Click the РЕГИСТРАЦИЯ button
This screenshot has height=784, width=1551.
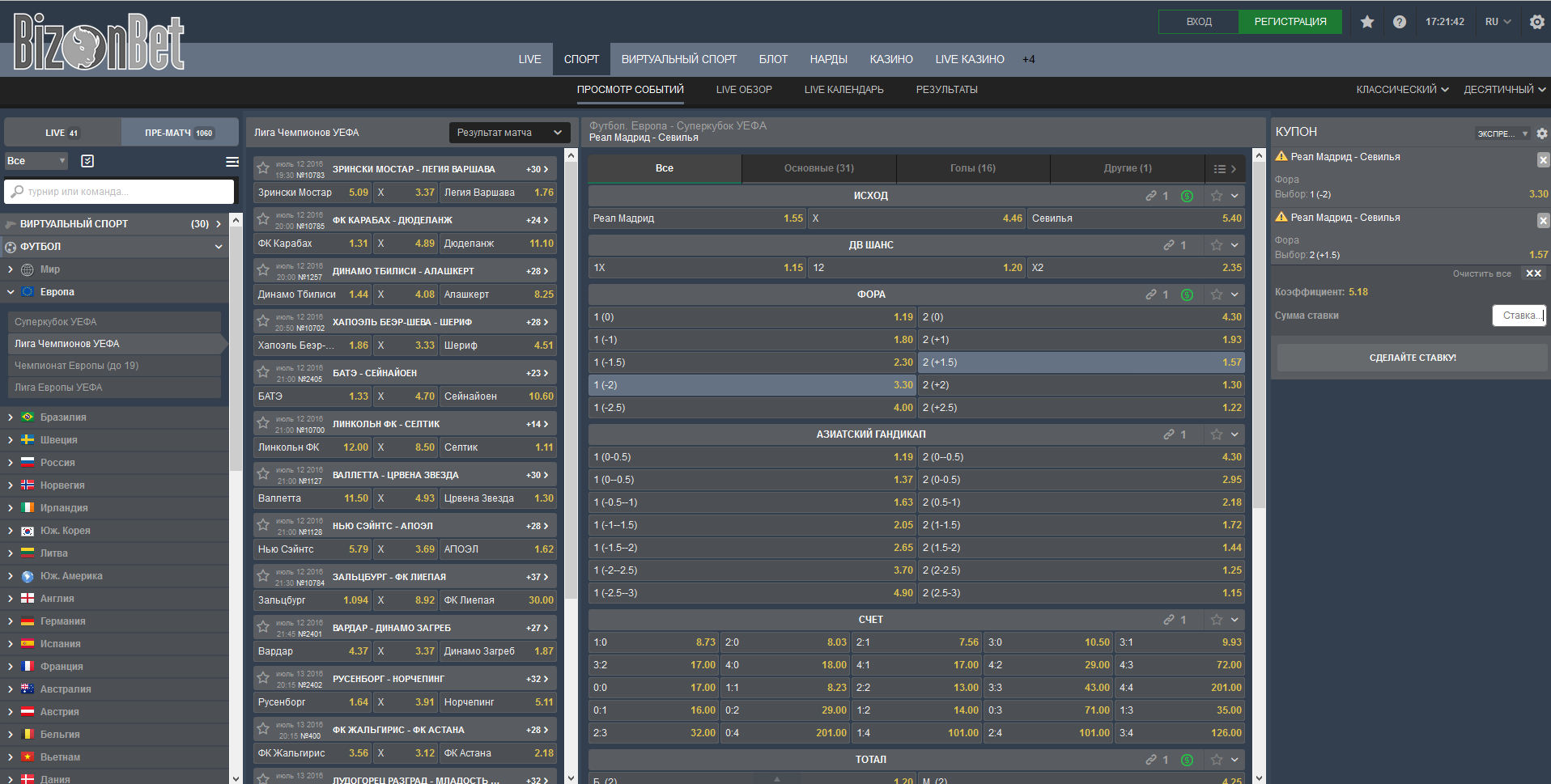(1290, 22)
